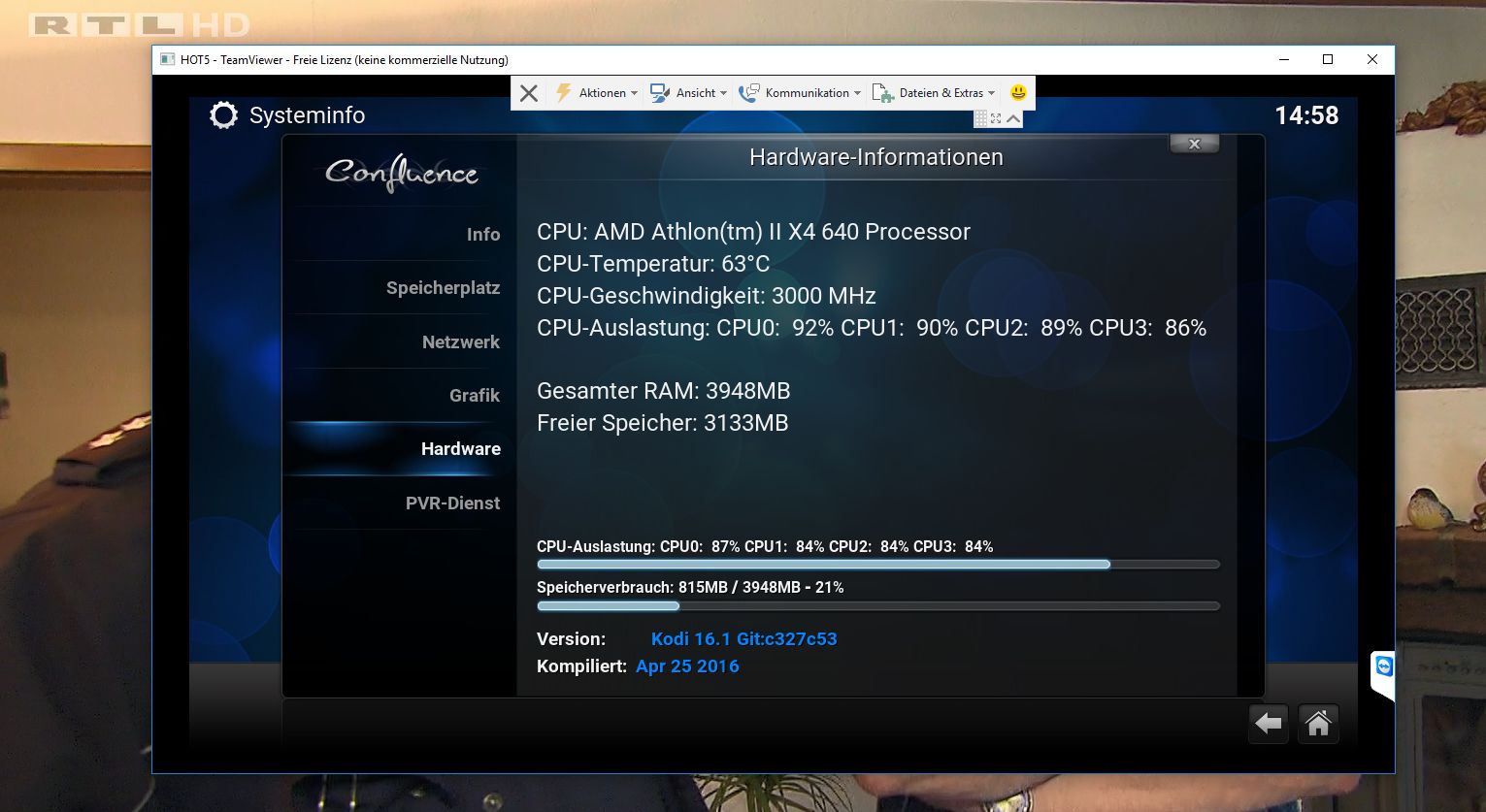Open the Dateien & Extras dropdown
This screenshot has width=1486, height=812.
tap(934, 93)
